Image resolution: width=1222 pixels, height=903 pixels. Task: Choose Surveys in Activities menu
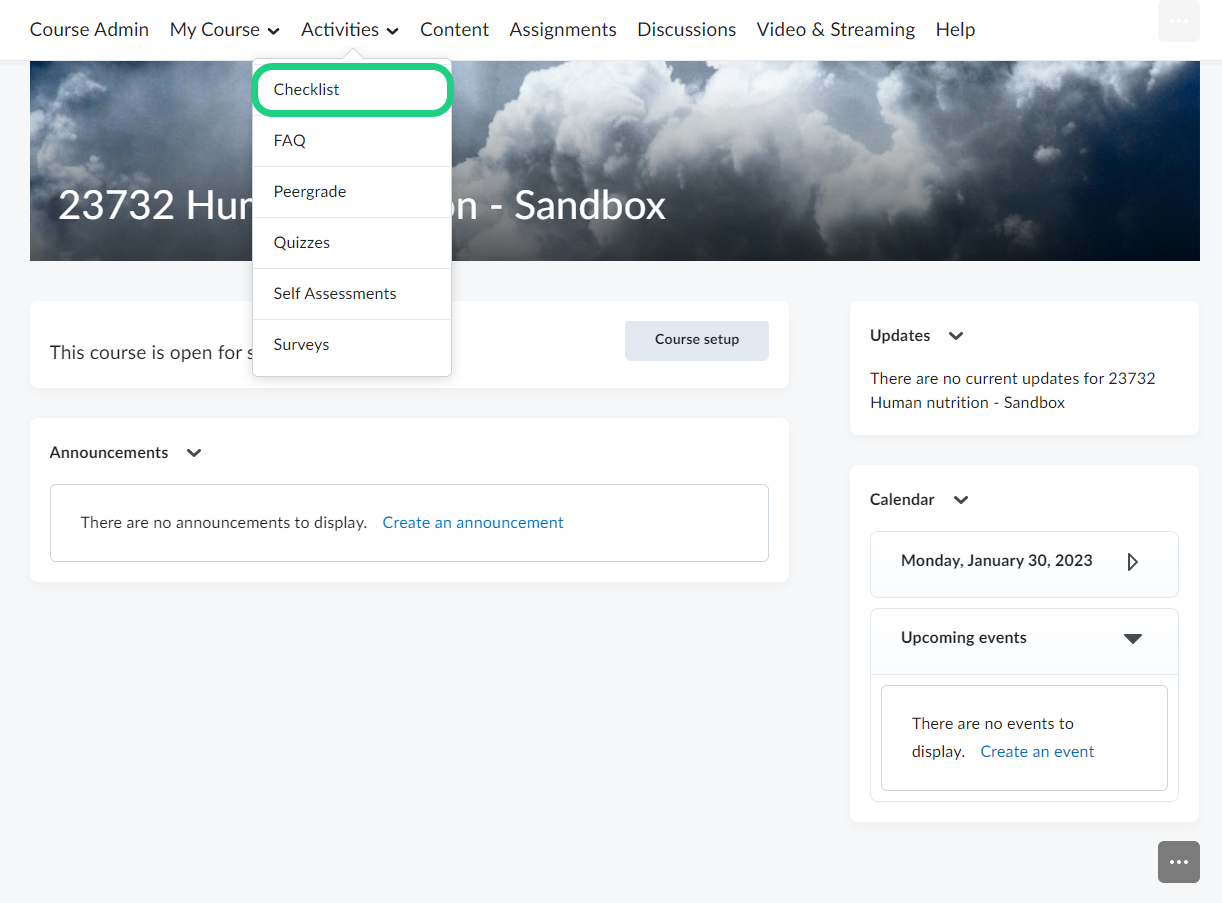pos(302,345)
